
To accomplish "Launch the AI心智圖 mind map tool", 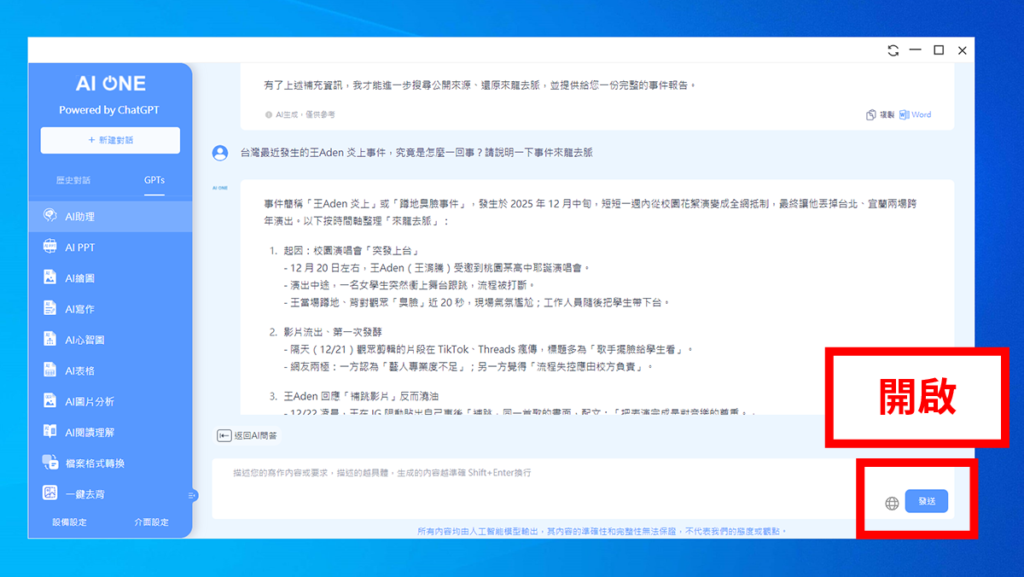I will pyautogui.click(x=84, y=340).
